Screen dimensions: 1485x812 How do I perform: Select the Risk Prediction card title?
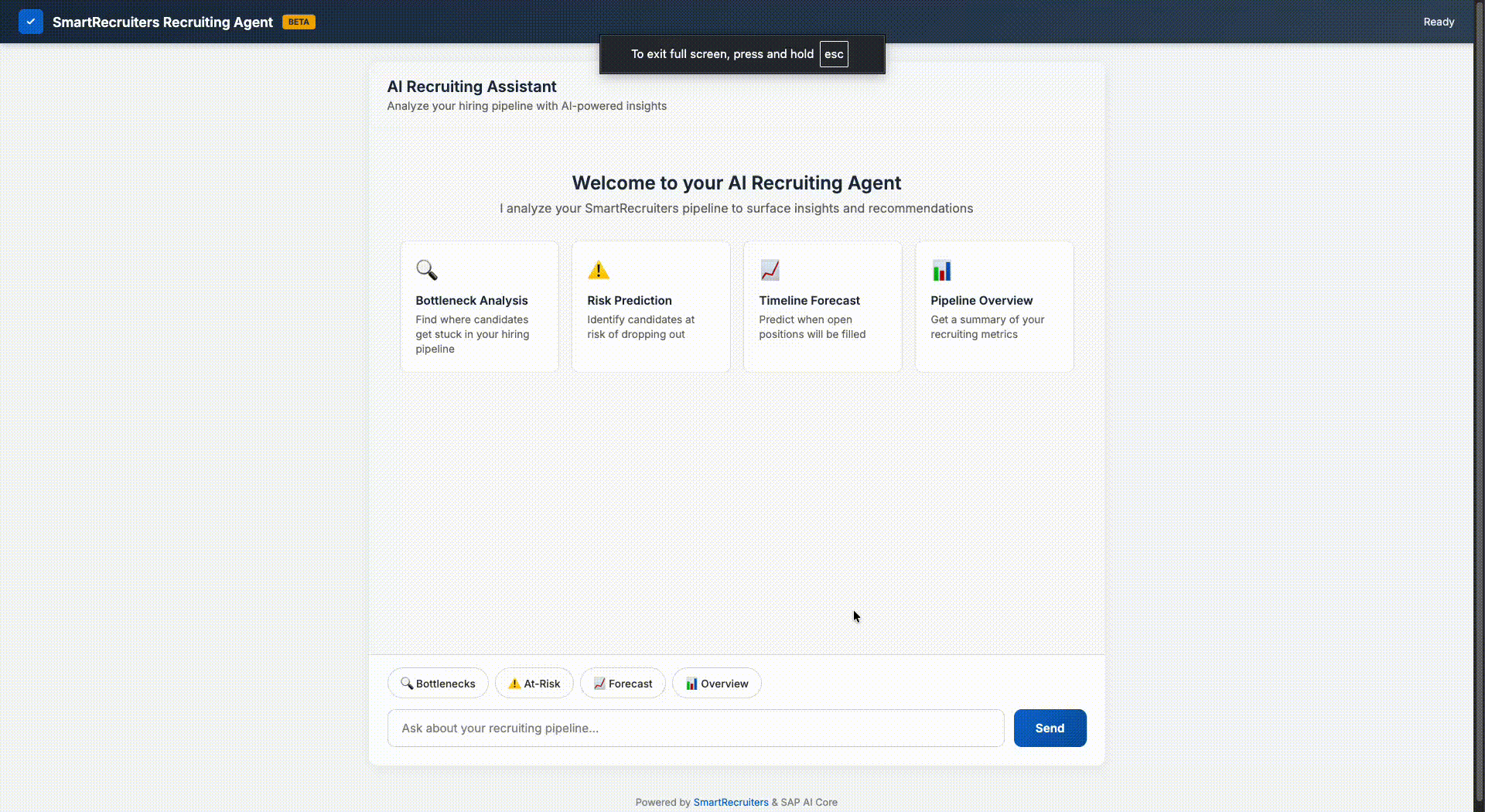(630, 300)
